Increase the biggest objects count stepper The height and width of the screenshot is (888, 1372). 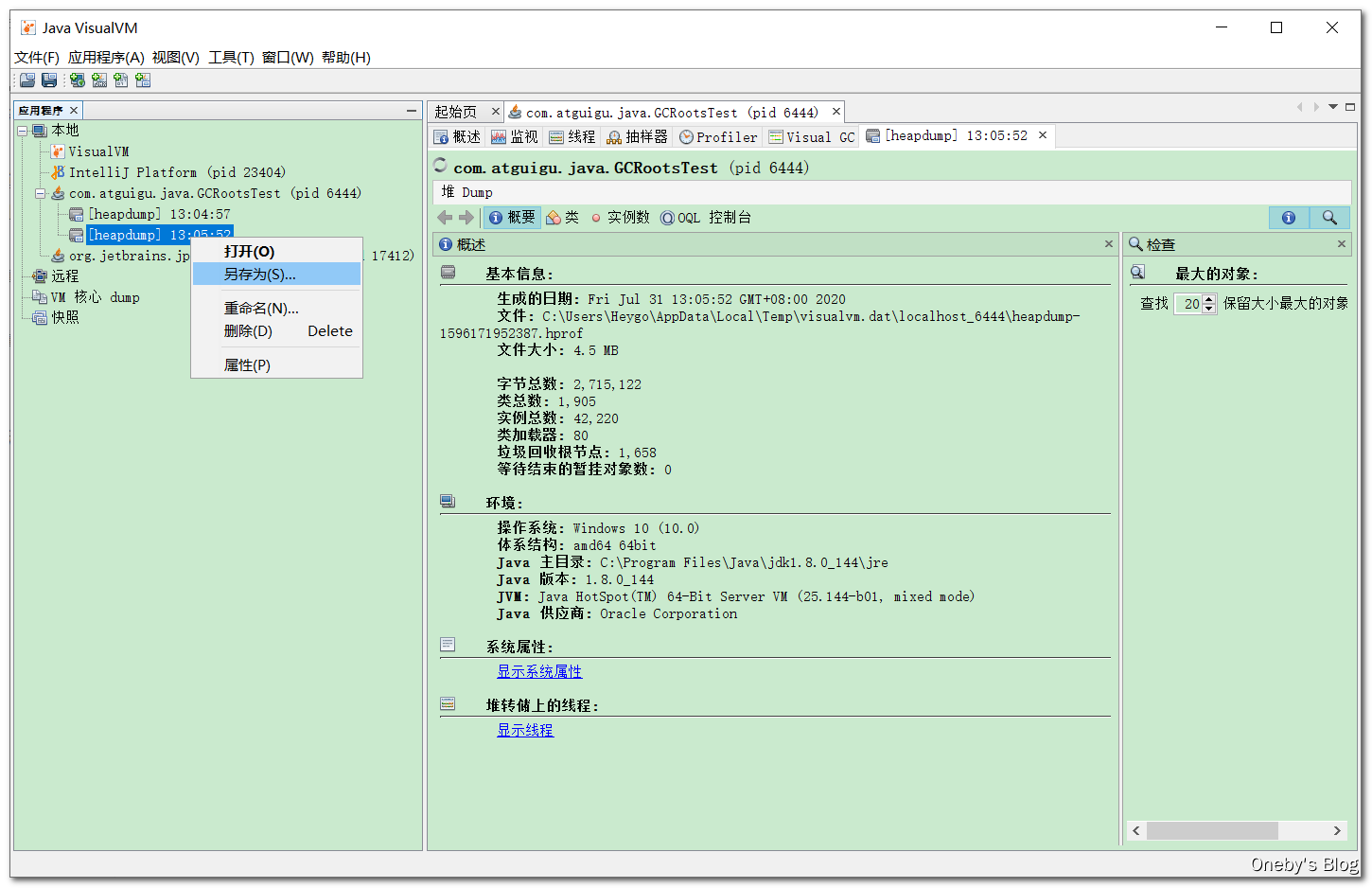pyautogui.click(x=1208, y=299)
